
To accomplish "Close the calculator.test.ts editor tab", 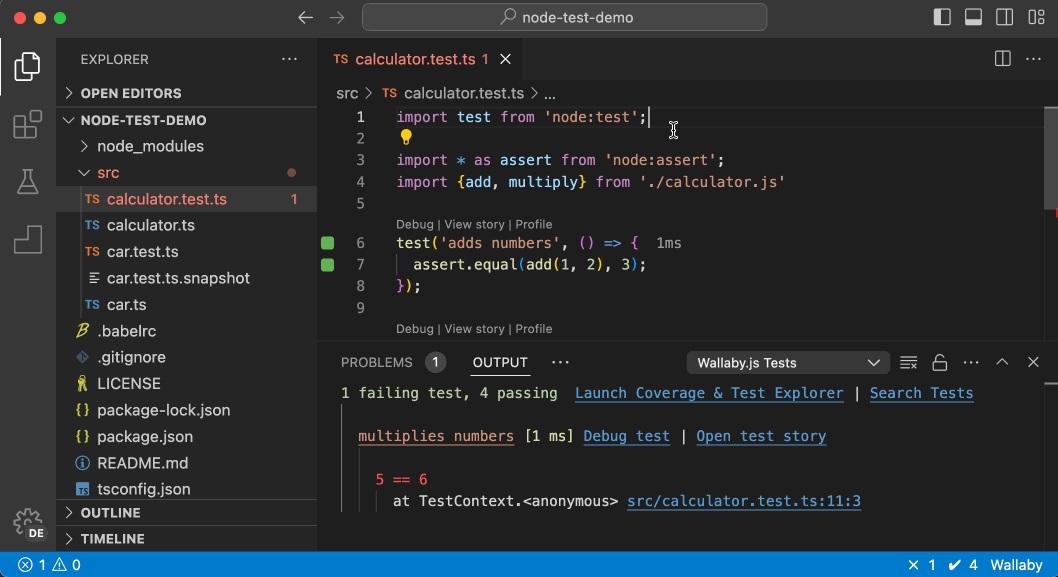I will coord(505,59).
